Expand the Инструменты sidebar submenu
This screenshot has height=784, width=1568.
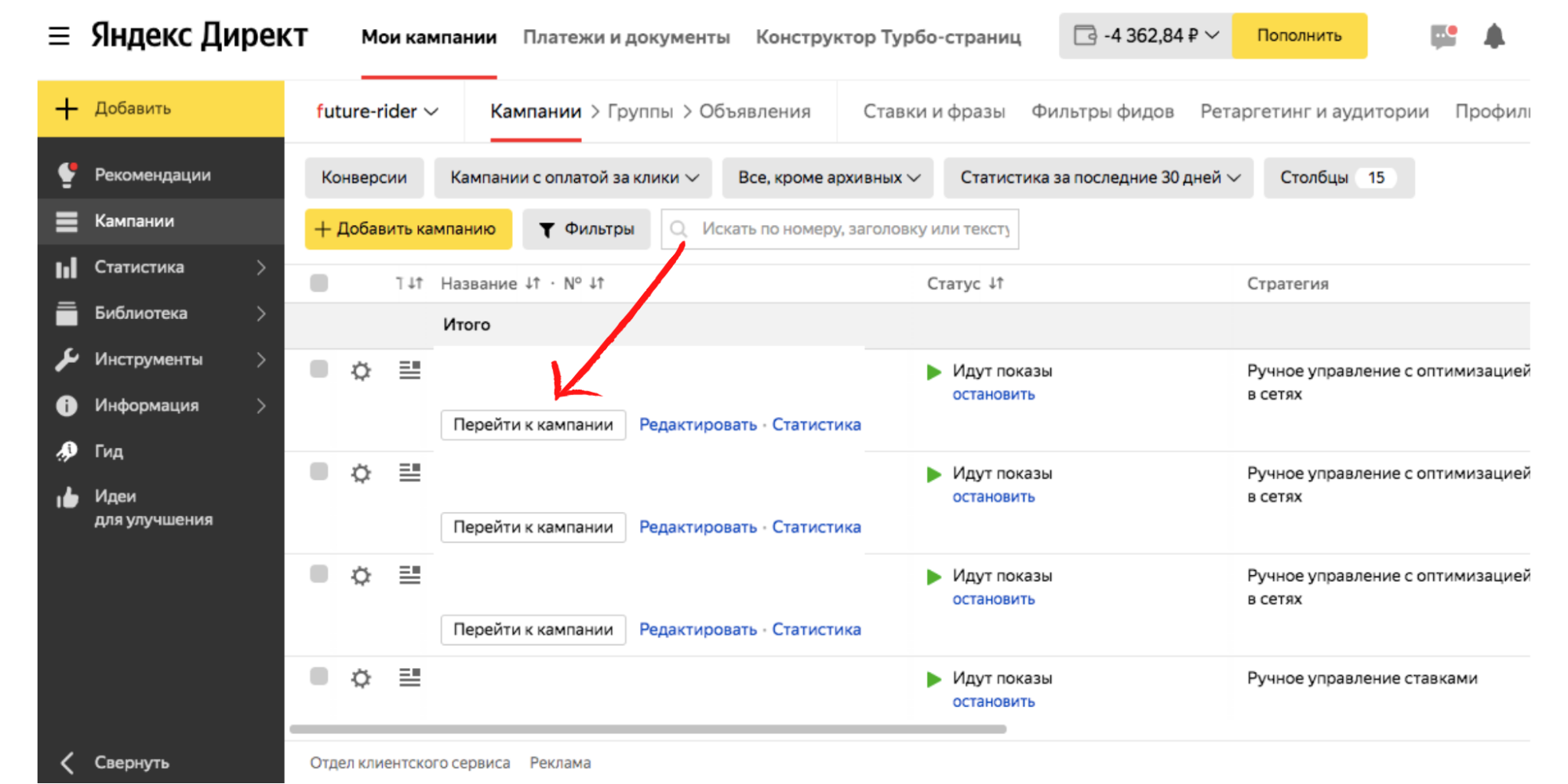[261, 360]
